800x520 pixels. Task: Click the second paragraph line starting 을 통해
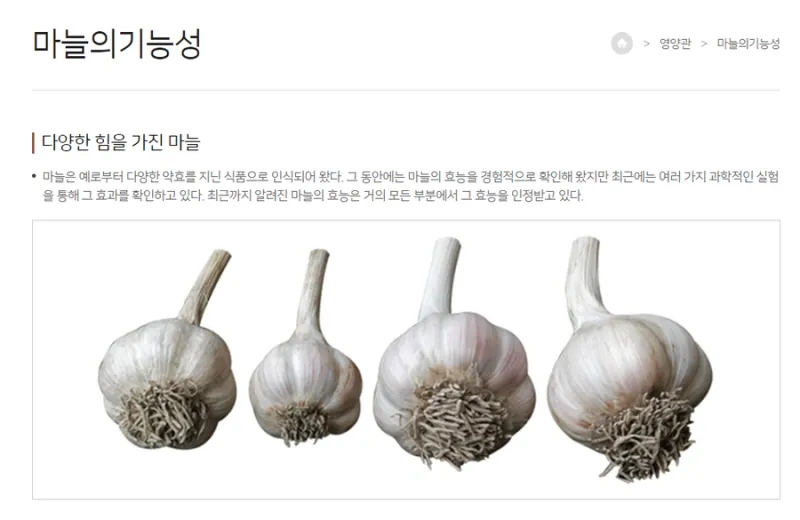(313, 195)
